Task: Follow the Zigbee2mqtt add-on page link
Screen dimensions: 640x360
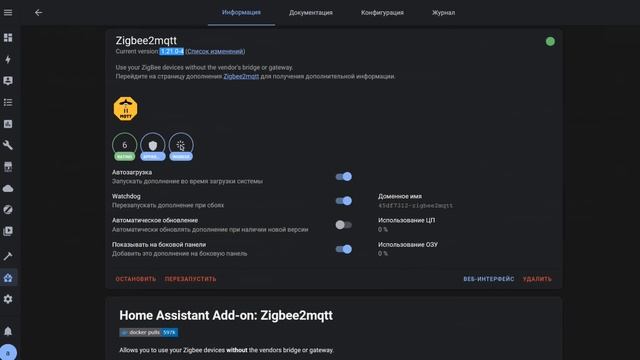Action: point(241,76)
